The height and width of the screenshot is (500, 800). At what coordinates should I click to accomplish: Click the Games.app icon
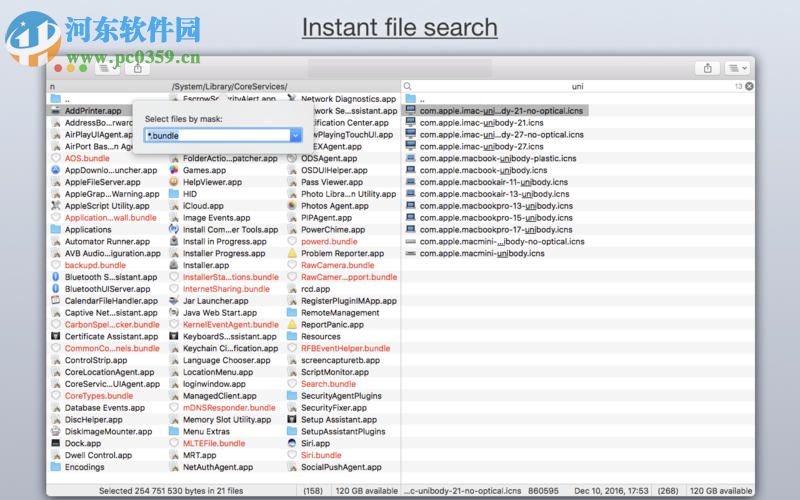(x=174, y=170)
